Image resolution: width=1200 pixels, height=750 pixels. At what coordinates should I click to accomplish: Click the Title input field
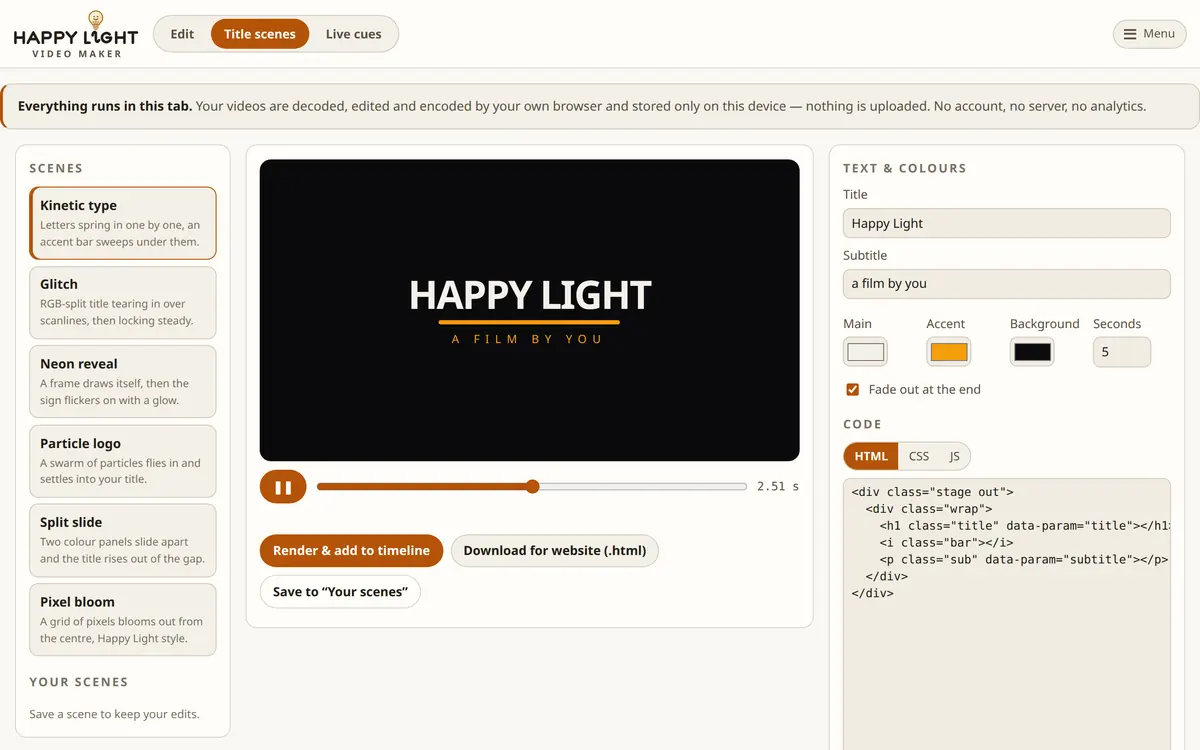[x=1006, y=223]
